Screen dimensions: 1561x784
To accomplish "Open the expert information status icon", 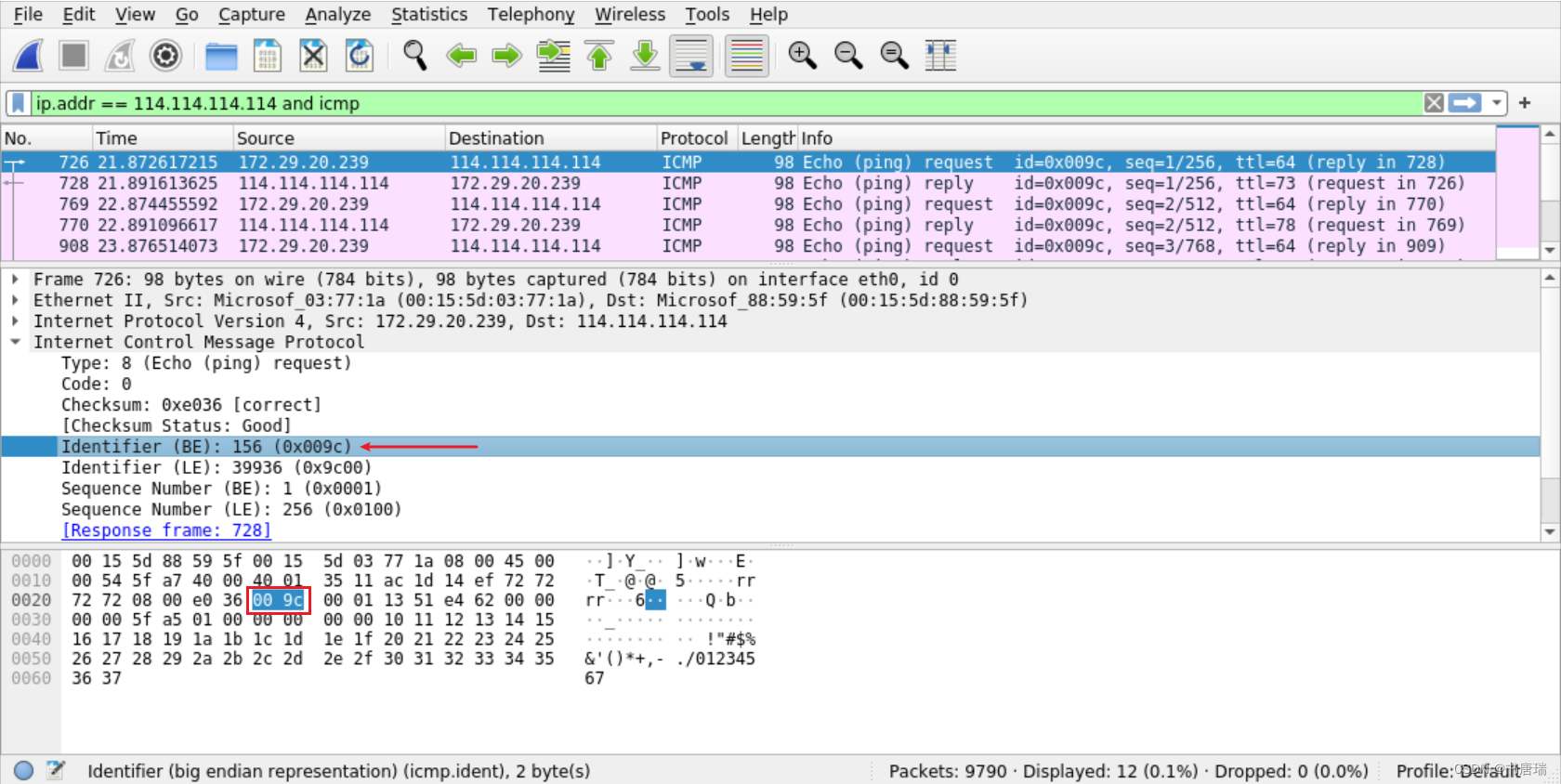I will point(24,770).
